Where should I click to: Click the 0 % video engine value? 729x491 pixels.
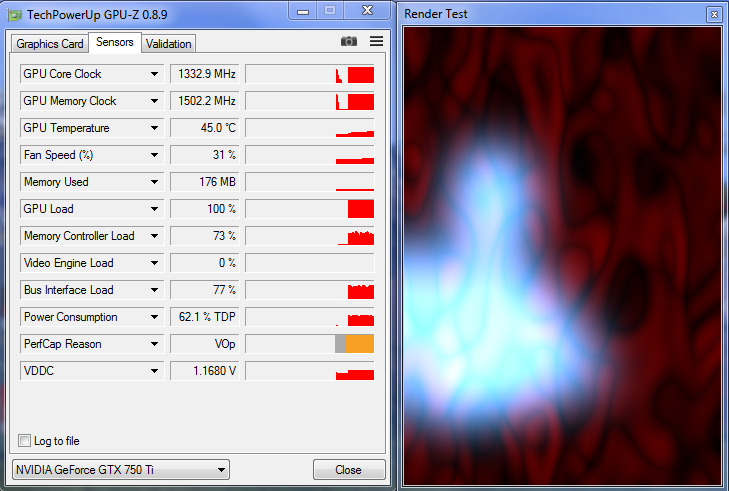tap(205, 263)
